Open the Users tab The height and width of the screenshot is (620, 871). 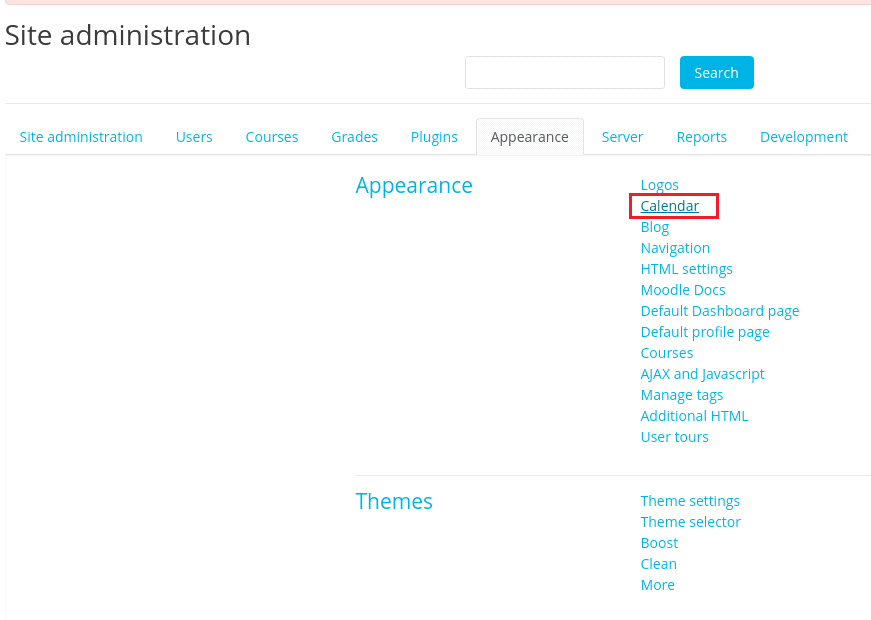point(194,137)
